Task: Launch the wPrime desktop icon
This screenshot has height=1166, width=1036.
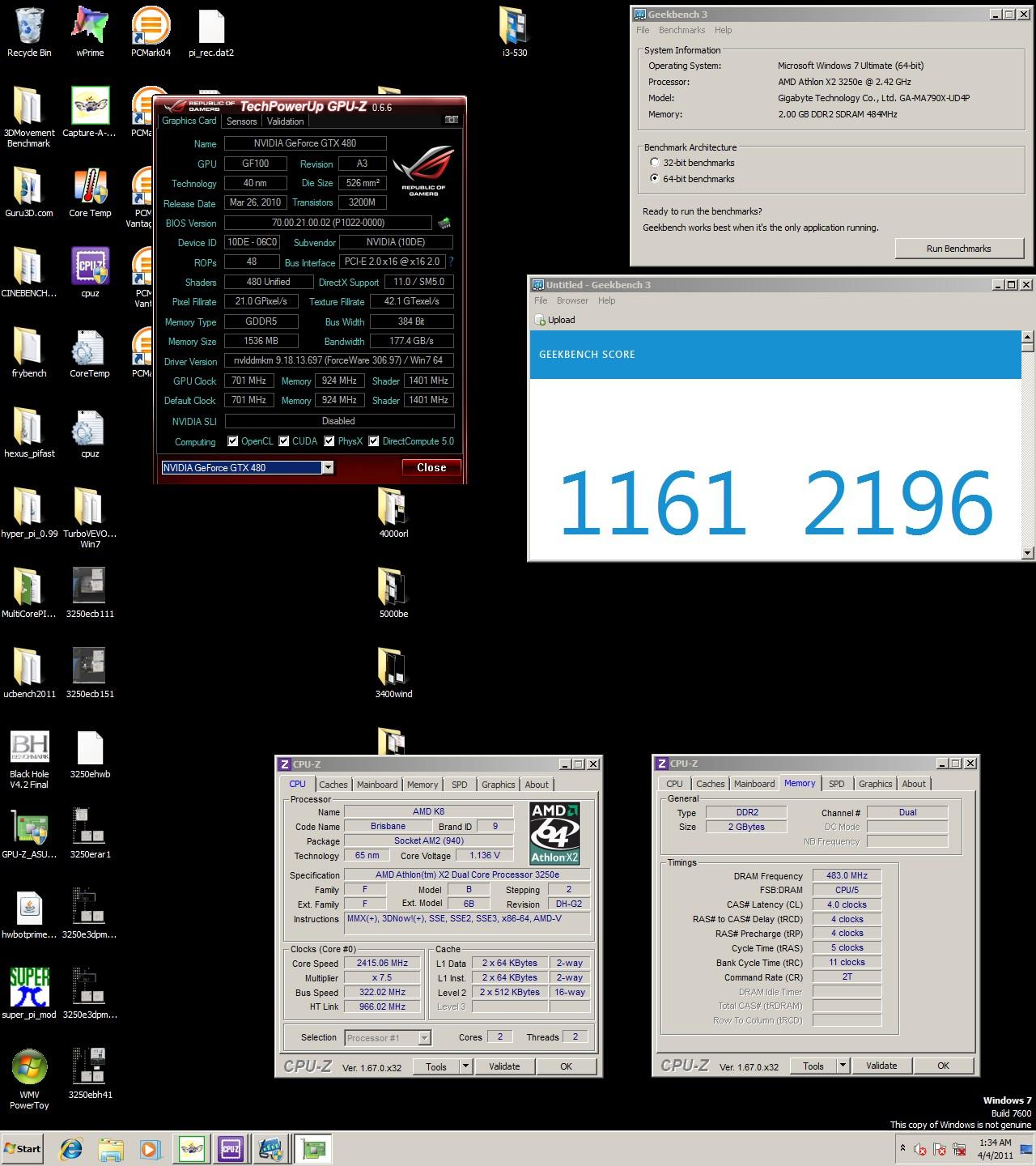Action: [x=90, y=31]
